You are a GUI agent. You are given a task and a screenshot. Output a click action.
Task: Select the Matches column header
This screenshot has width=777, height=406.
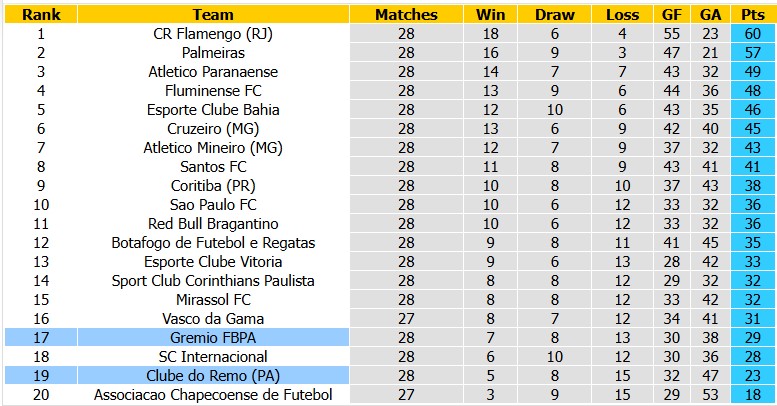point(406,14)
